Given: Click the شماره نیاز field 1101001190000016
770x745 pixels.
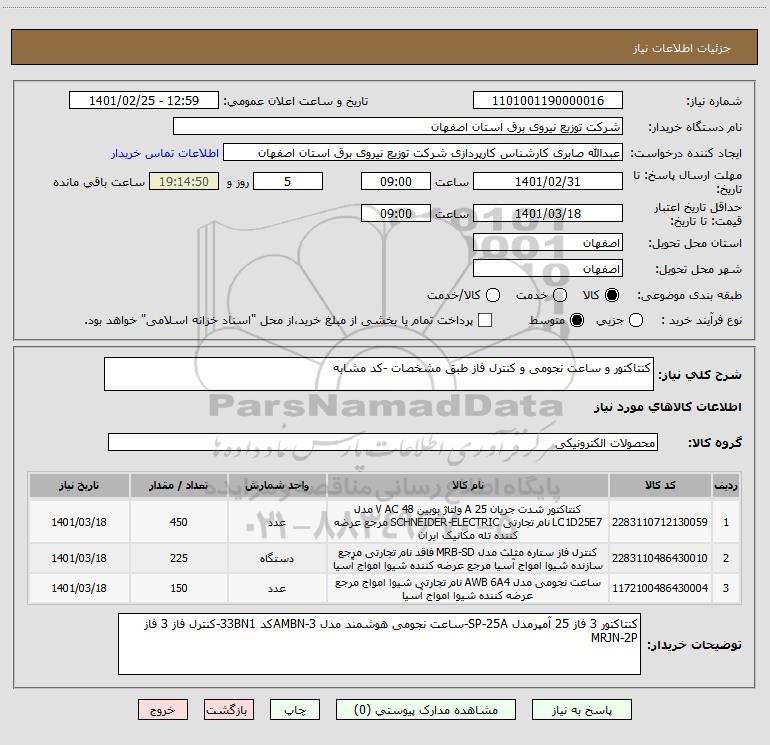Looking at the screenshot, I should click(548, 100).
